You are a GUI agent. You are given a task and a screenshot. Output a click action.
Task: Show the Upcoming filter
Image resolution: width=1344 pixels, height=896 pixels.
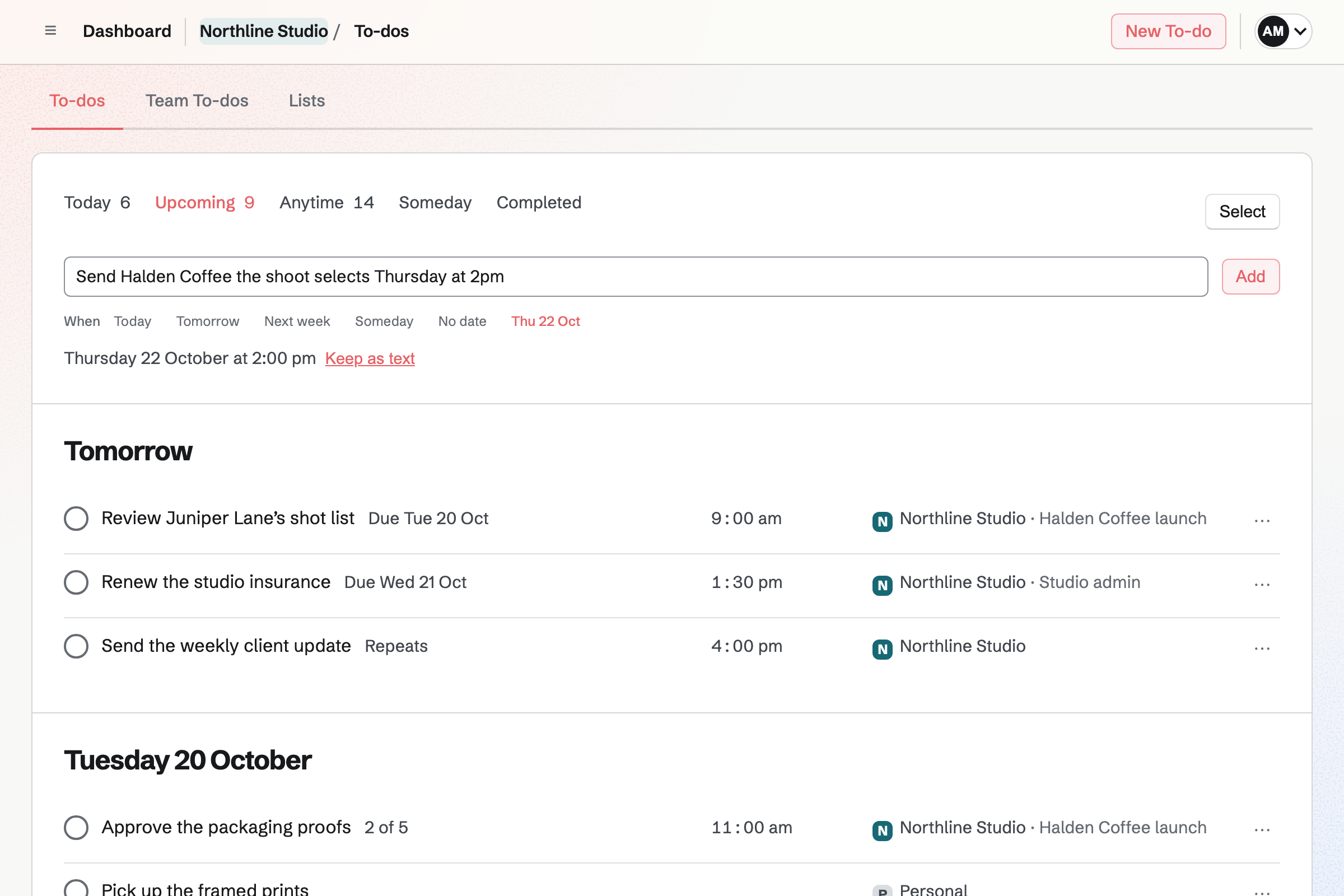coord(204,202)
